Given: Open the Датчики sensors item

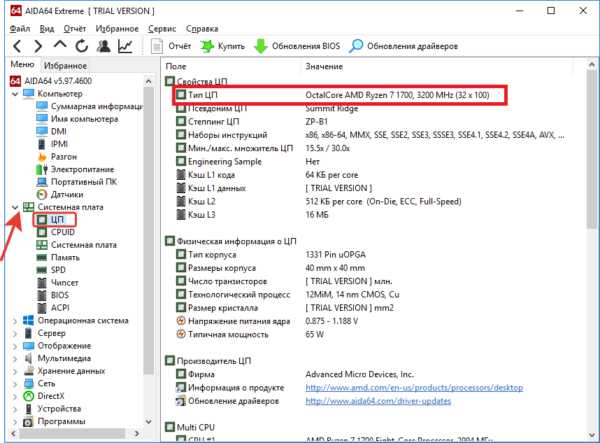Looking at the screenshot, I should click(60, 195).
